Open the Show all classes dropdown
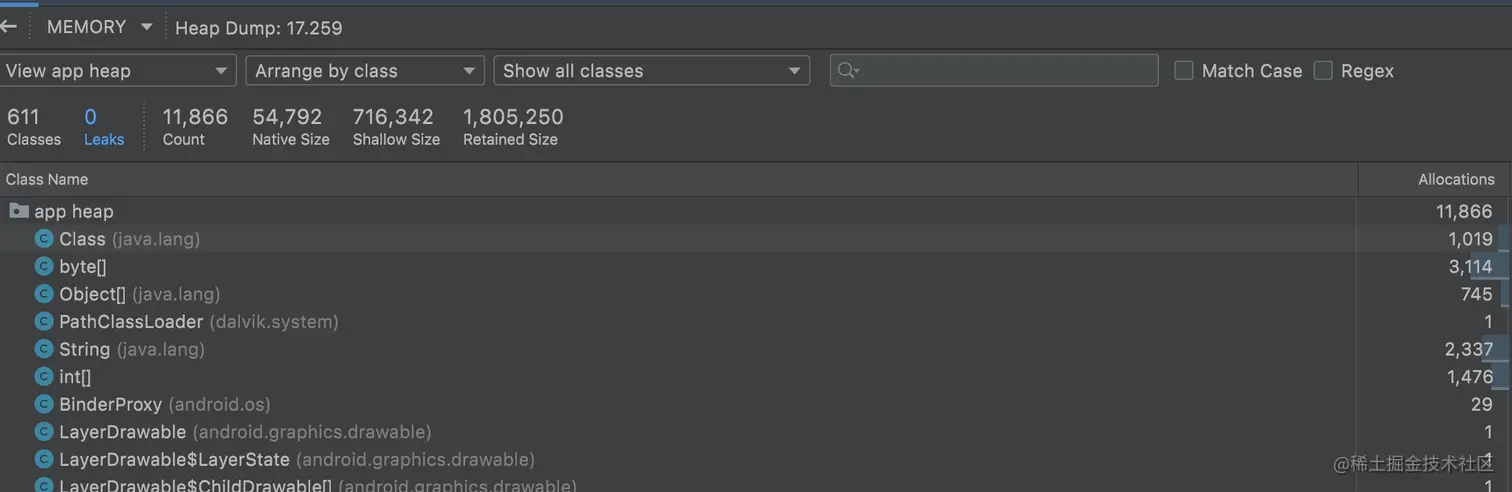Image resolution: width=1512 pixels, height=492 pixels. 651,70
